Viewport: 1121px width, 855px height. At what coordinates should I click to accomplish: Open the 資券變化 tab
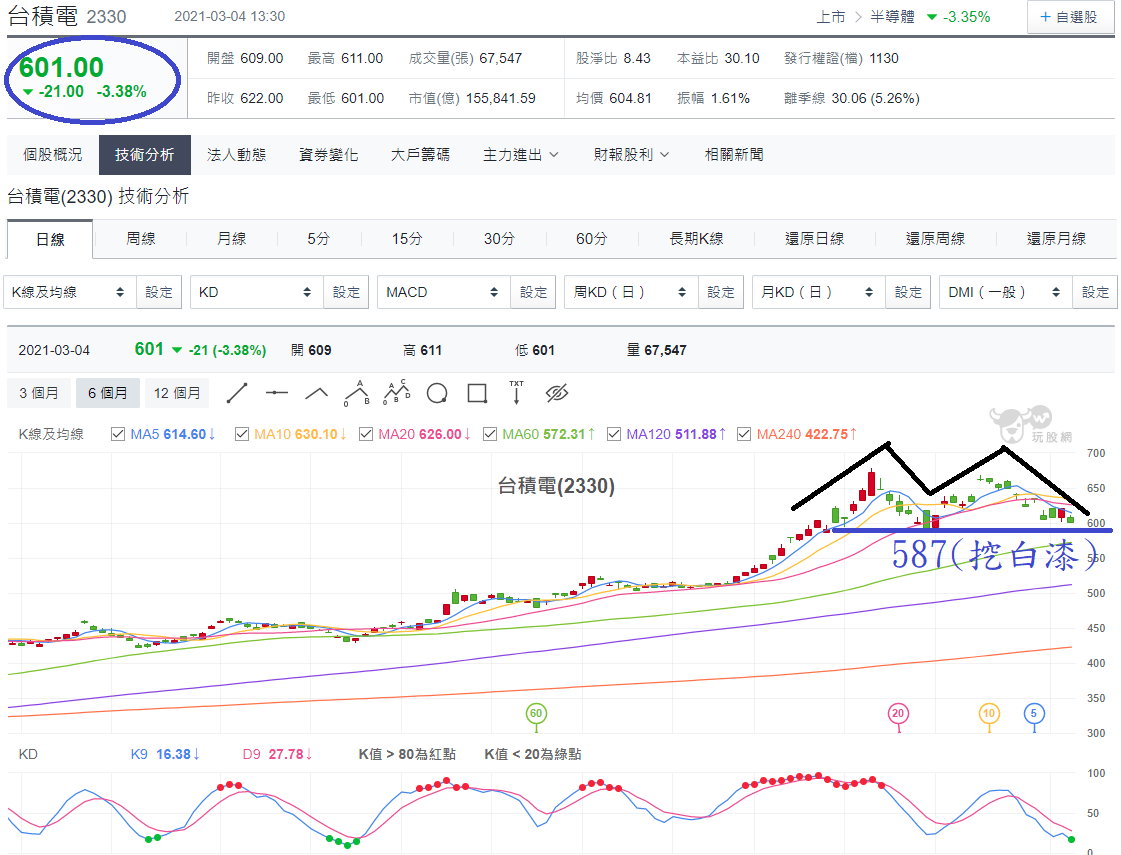pyautogui.click(x=329, y=155)
